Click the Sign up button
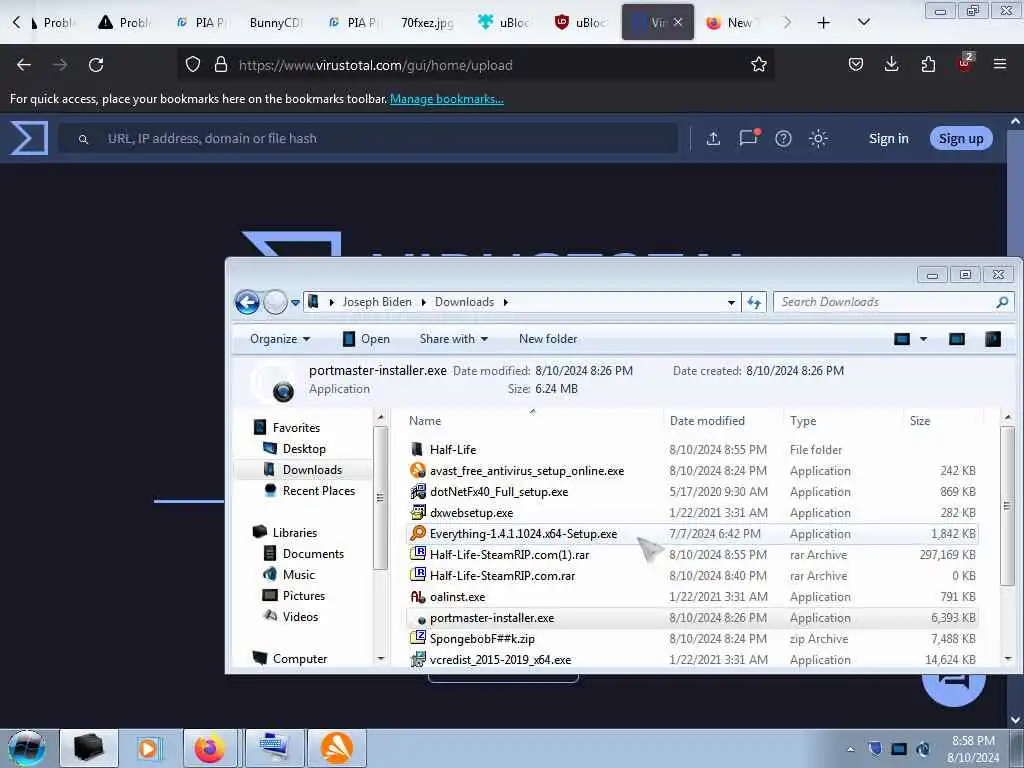Screen dimensions: 1024x768 (961, 138)
